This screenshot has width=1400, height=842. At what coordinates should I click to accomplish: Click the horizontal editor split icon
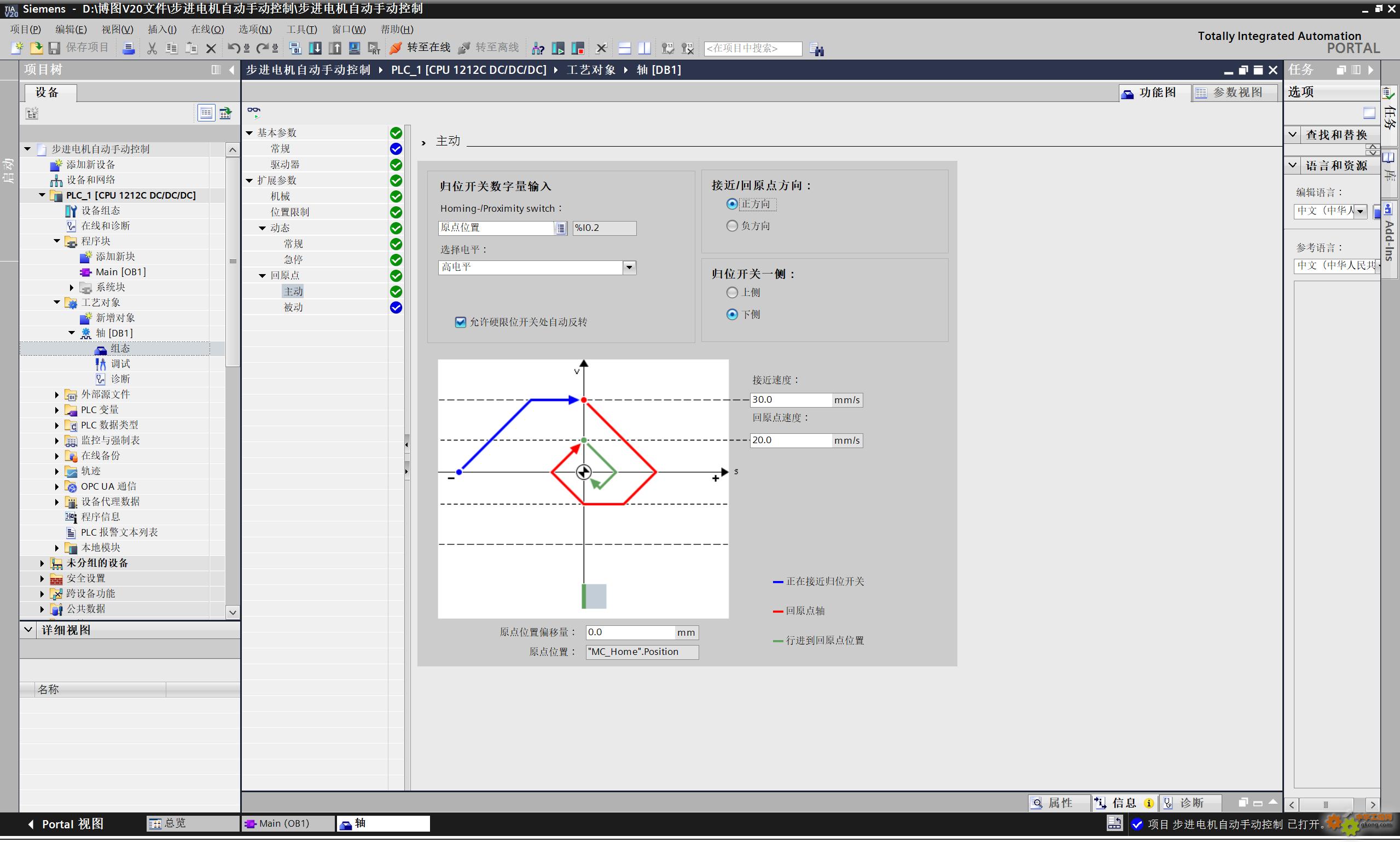coord(625,49)
